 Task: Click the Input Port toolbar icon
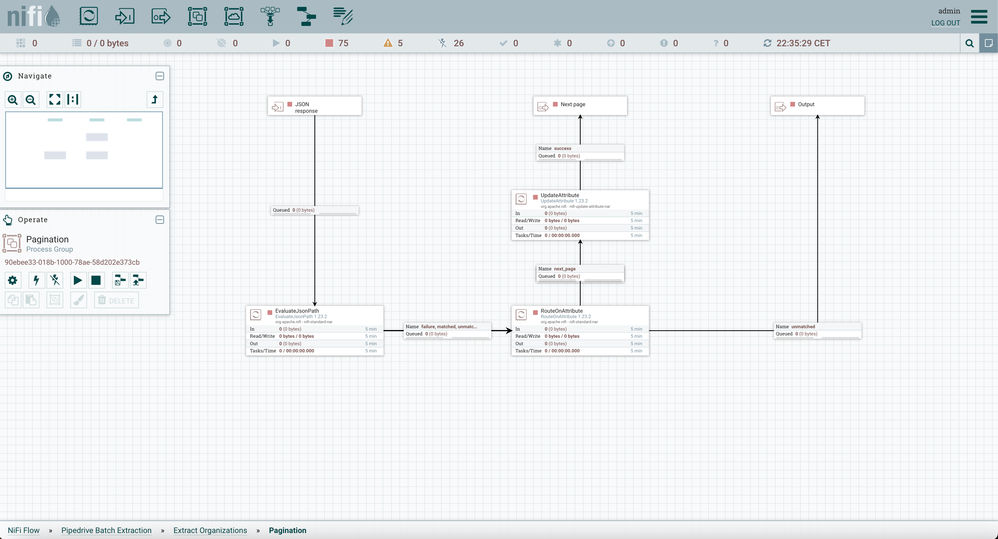tap(125, 16)
